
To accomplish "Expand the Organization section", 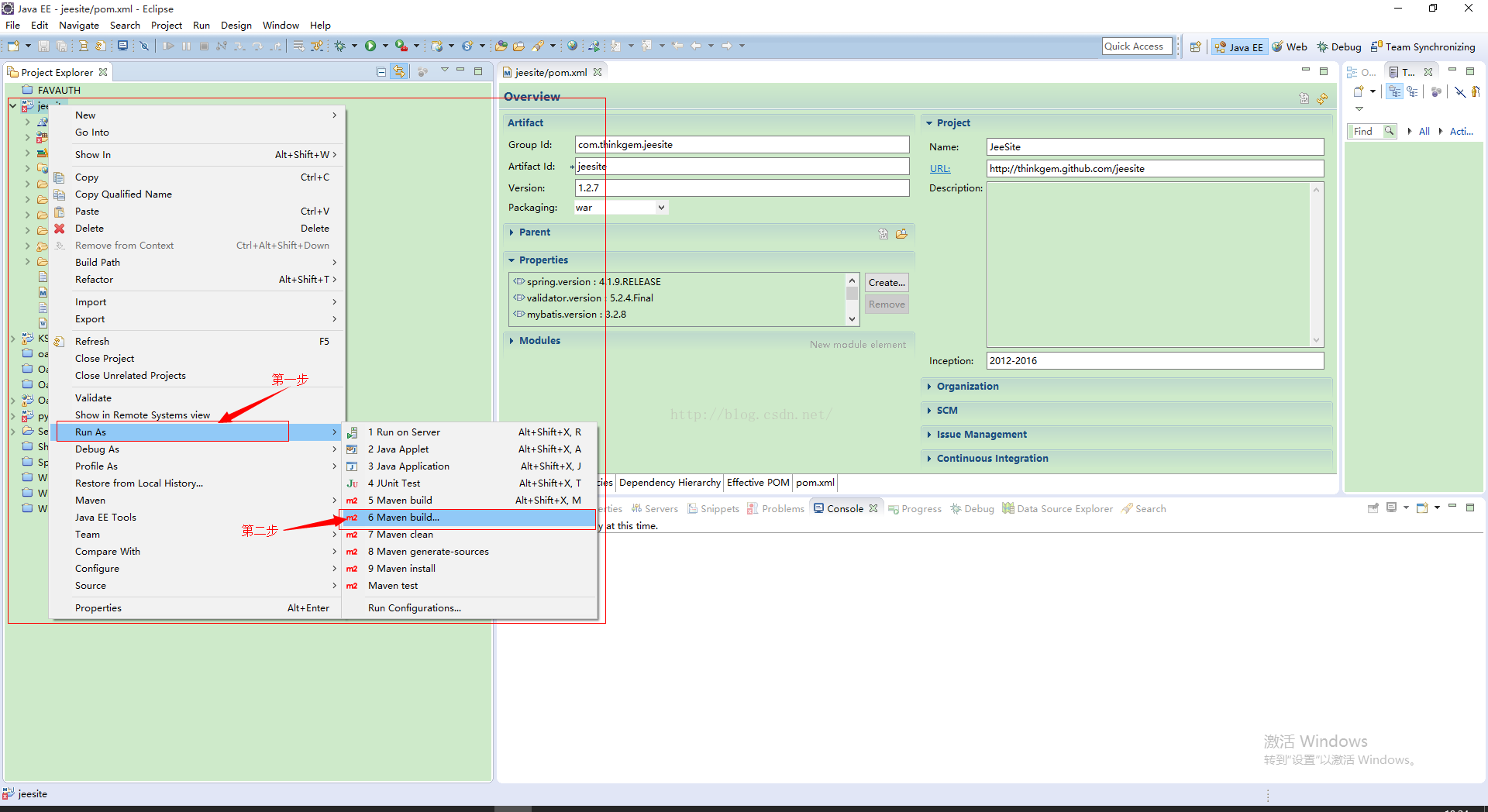I will [x=929, y=387].
